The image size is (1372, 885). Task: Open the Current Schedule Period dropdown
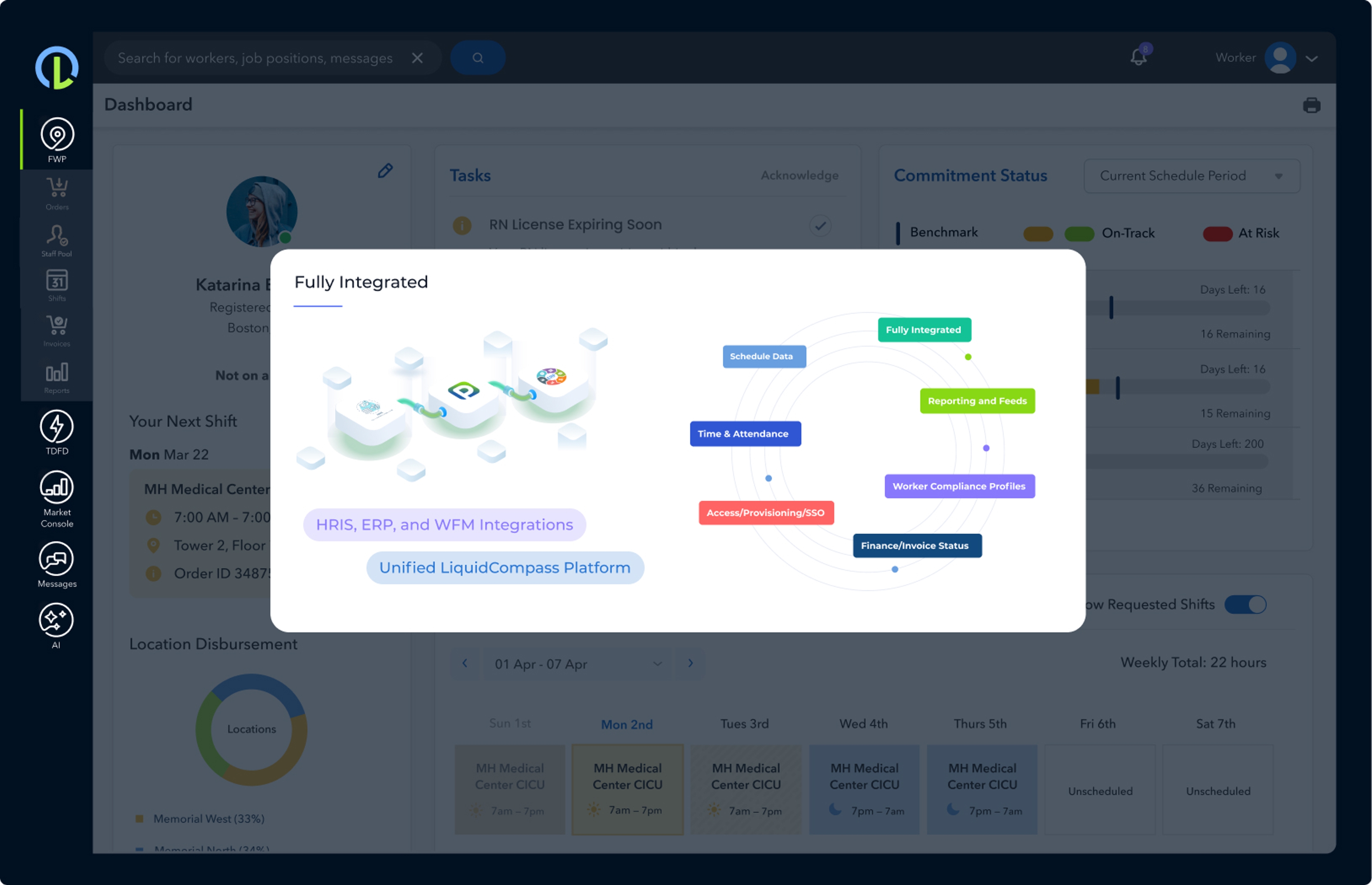point(1192,176)
